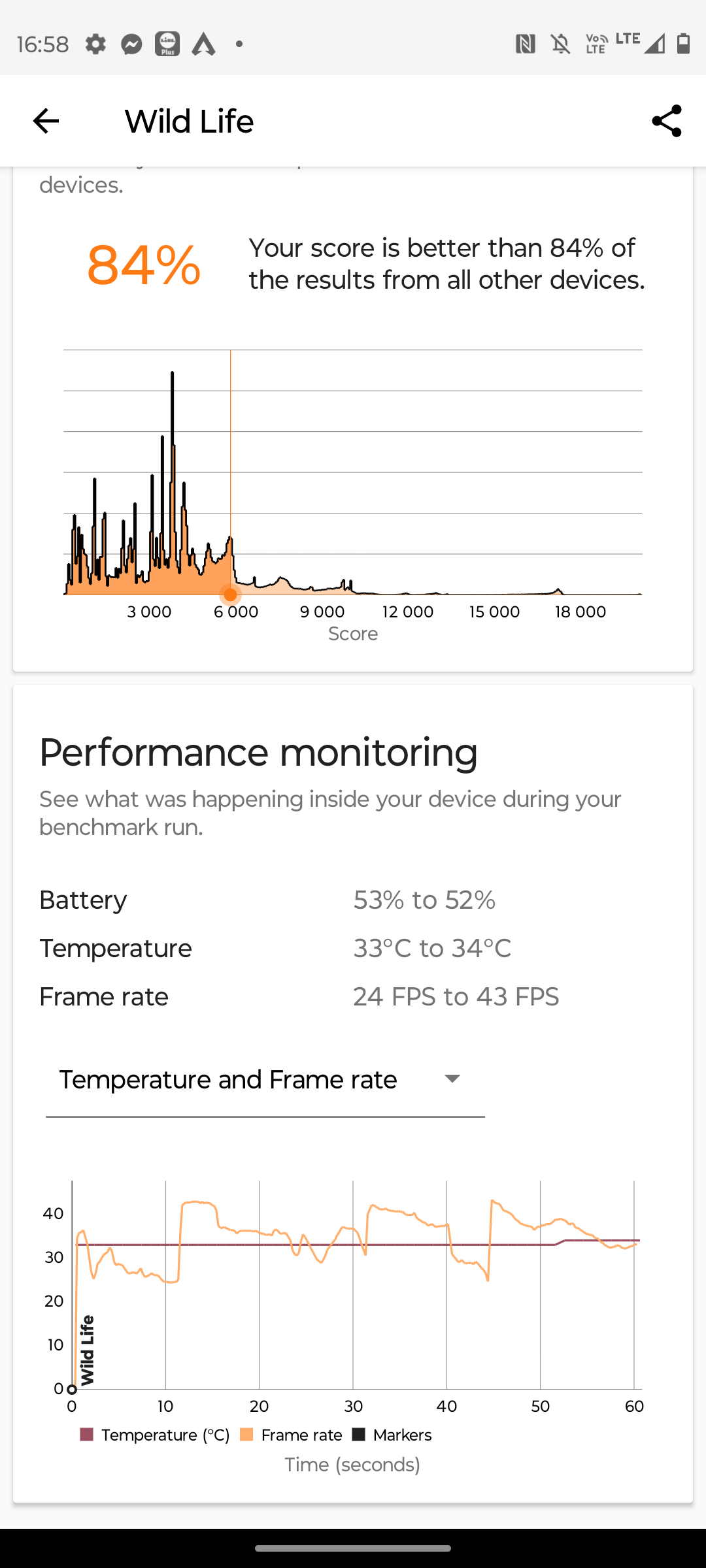Tap the battery status icon
This screenshot has height=1568, width=706.
point(684,44)
